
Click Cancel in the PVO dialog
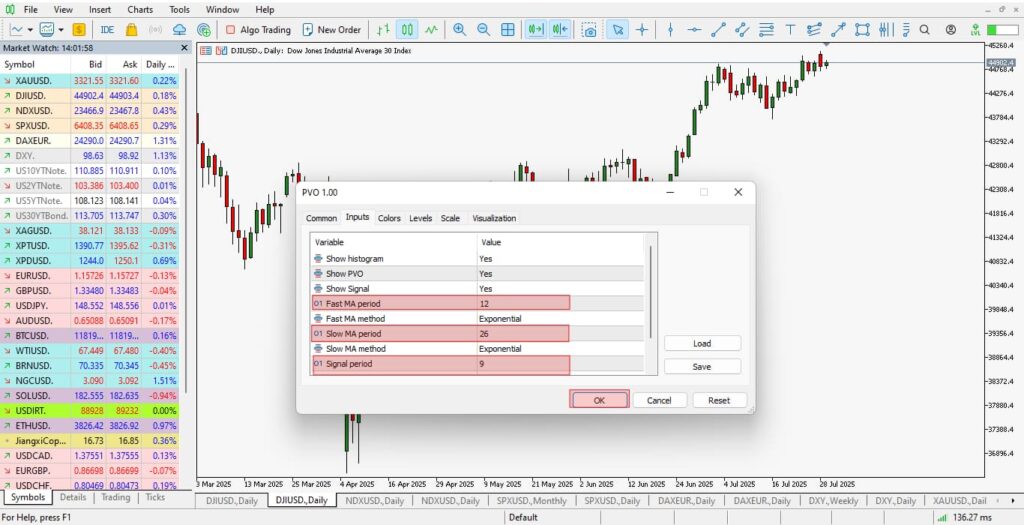click(660, 400)
